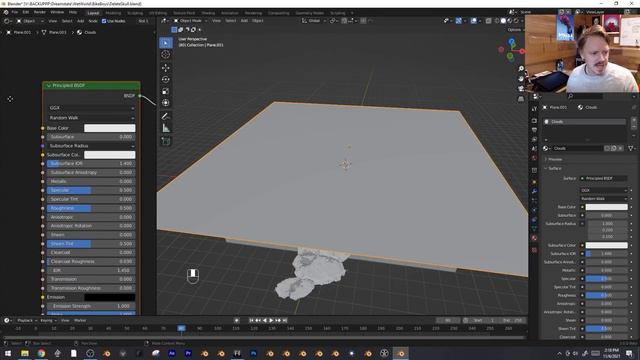Select the Annotate tool

tap(166, 116)
